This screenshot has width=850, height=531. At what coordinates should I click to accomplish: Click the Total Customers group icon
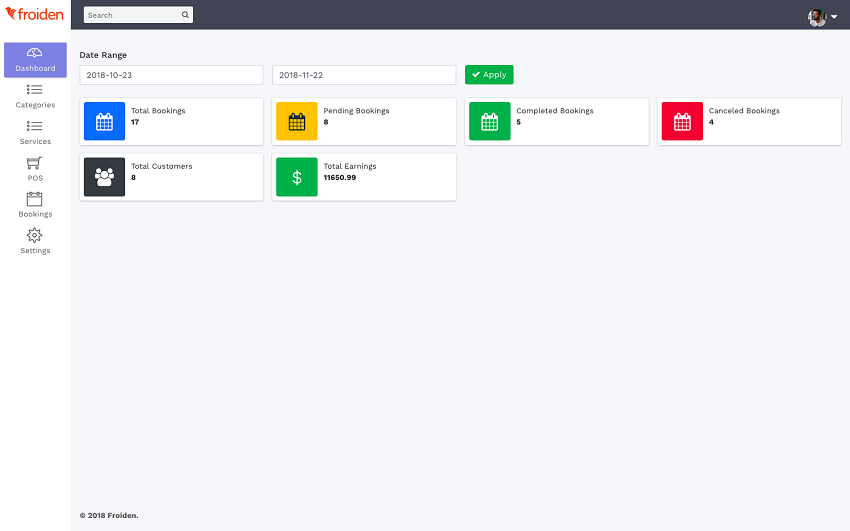104,177
